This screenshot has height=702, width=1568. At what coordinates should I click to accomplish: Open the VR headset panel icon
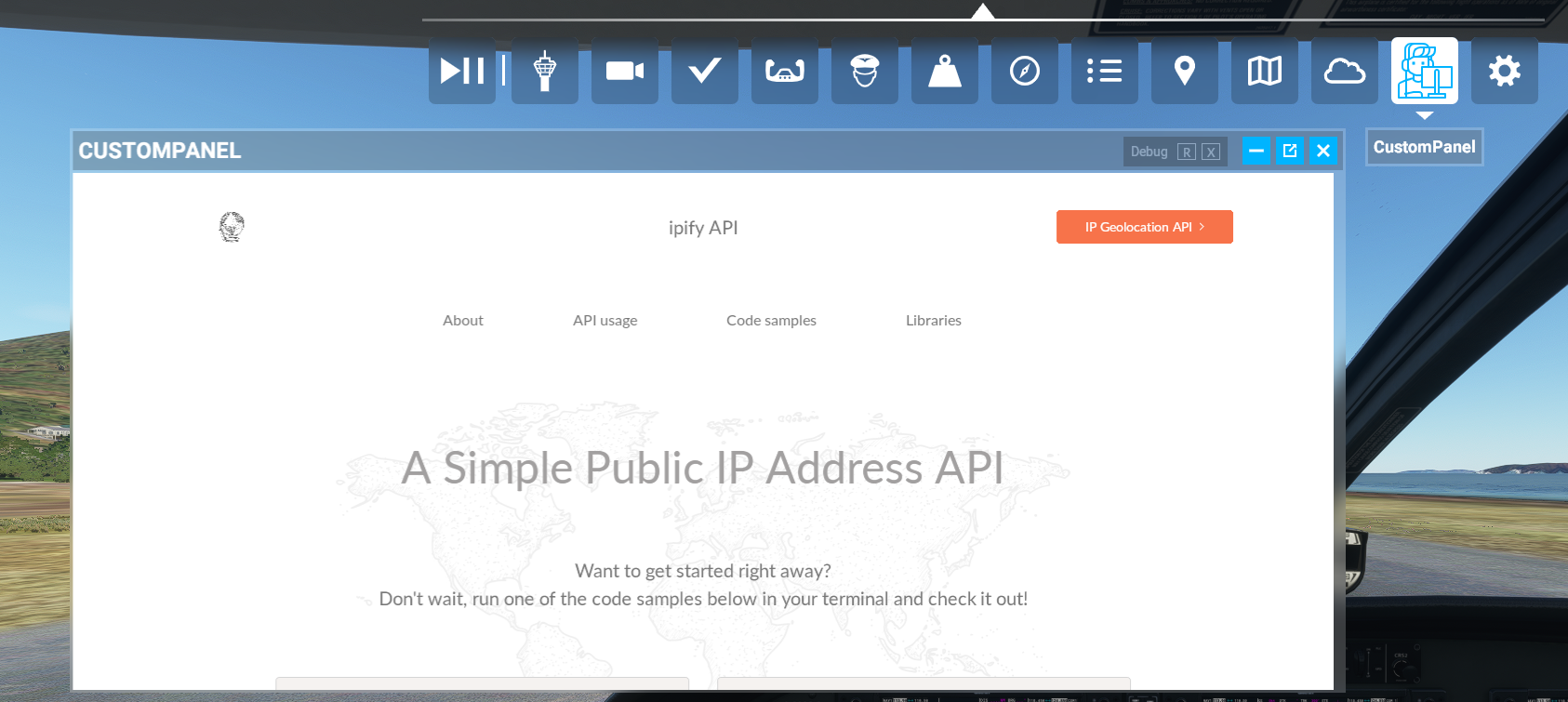click(x=785, y=71)
